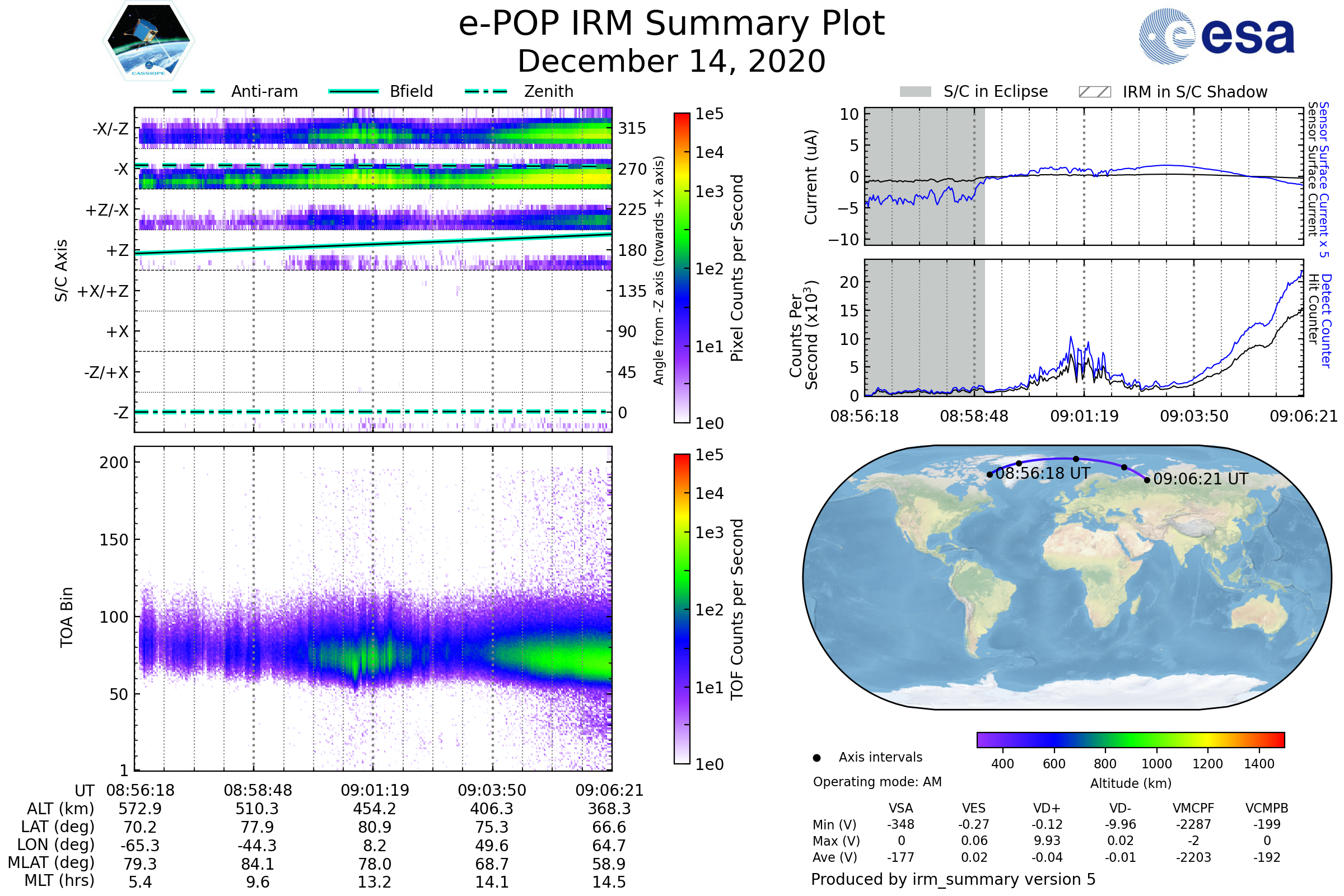Click the Altitude (km) horizontal colorbar
The width and height of the screenshot is (1344, 896).
pyautogui.click(x=1130, y=739)
